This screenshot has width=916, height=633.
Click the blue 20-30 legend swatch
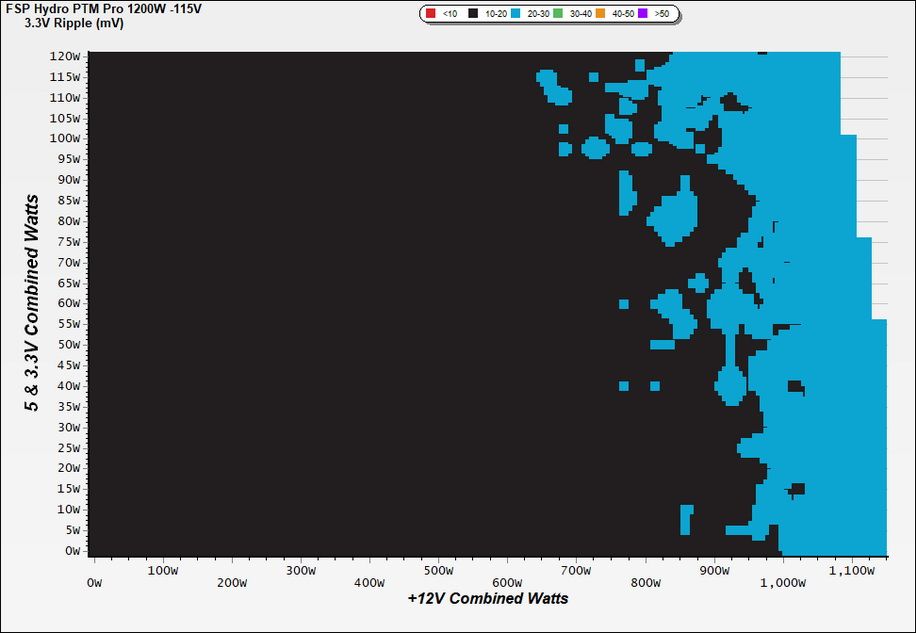[x=516, y=13]
